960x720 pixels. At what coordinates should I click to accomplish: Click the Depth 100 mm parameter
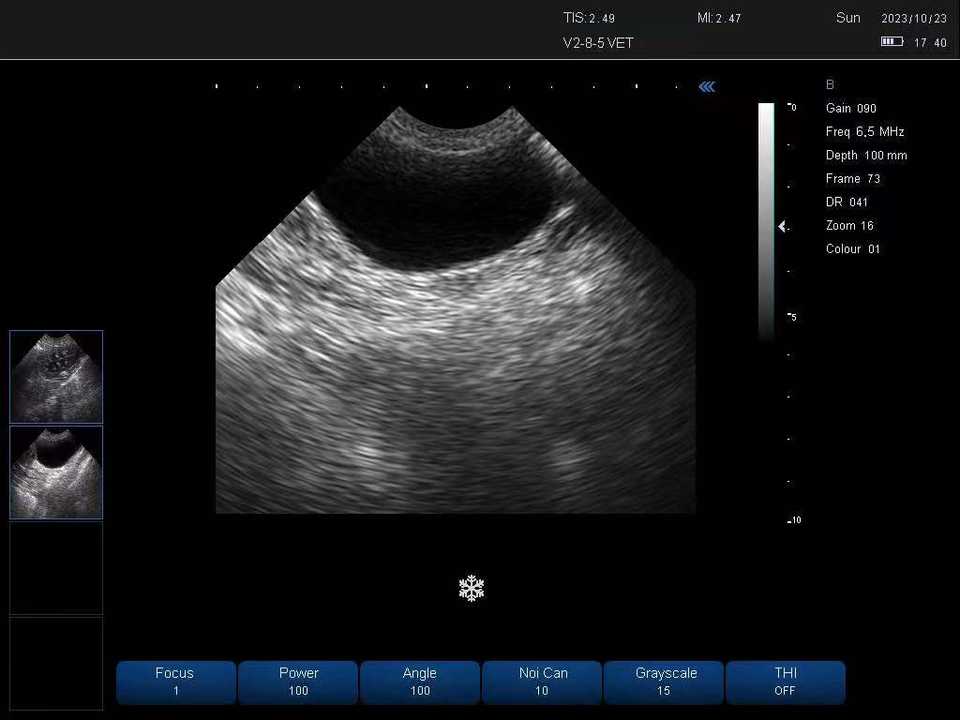click(x=866, y=155)
